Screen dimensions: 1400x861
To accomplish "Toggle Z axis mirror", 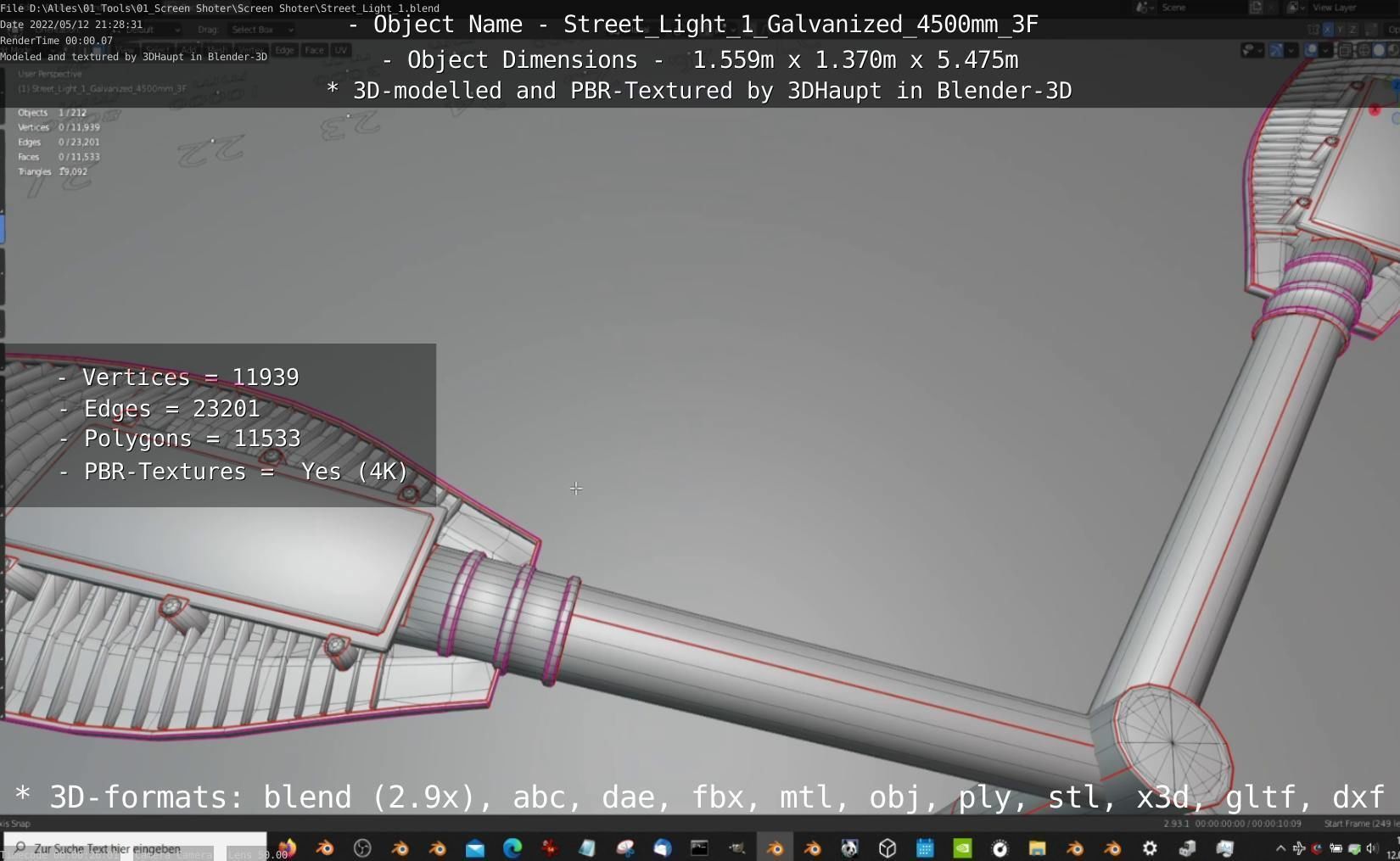I will click(1353, 29).
